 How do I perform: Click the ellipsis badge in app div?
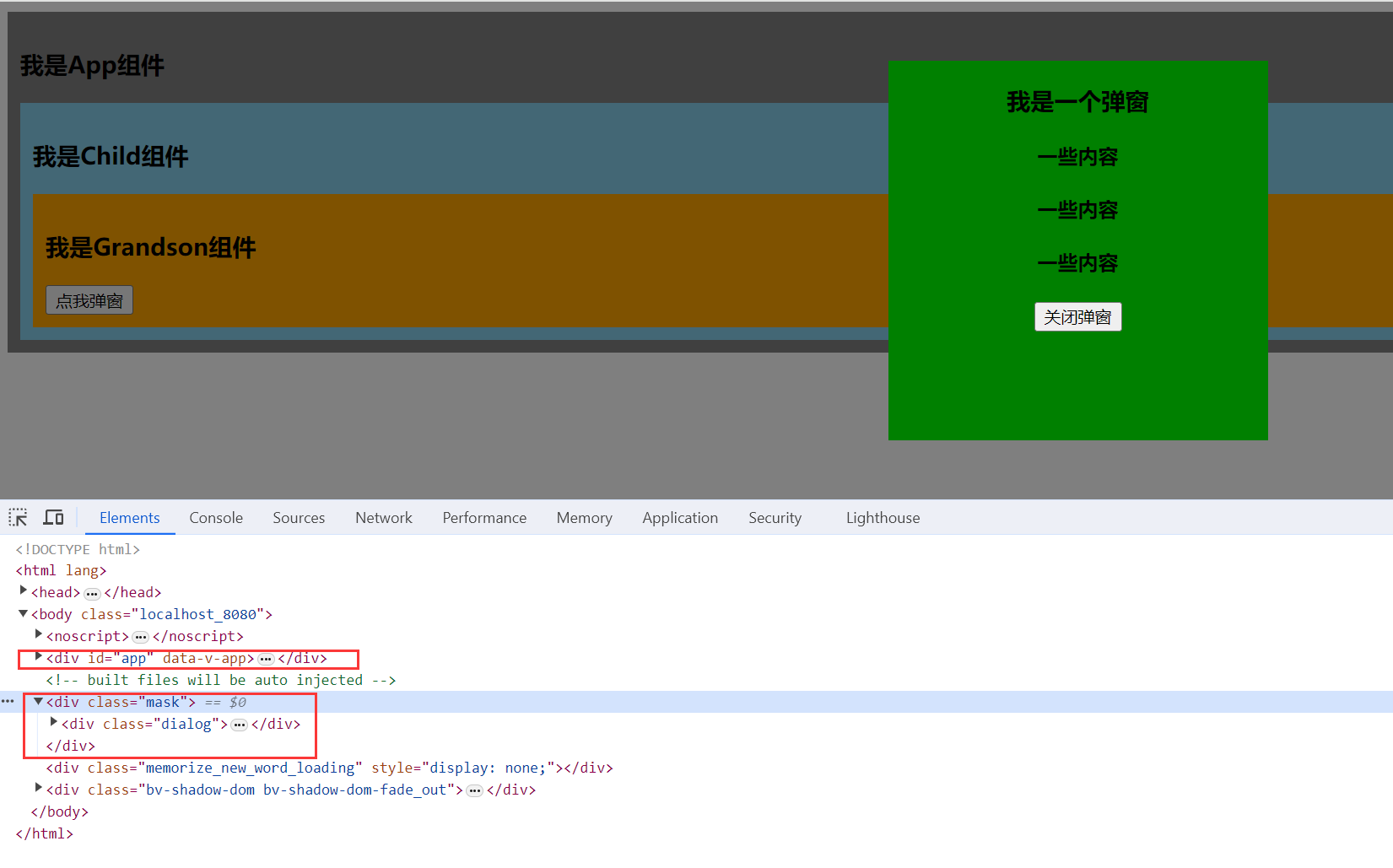pyautogui.click(x=266, y=660)
